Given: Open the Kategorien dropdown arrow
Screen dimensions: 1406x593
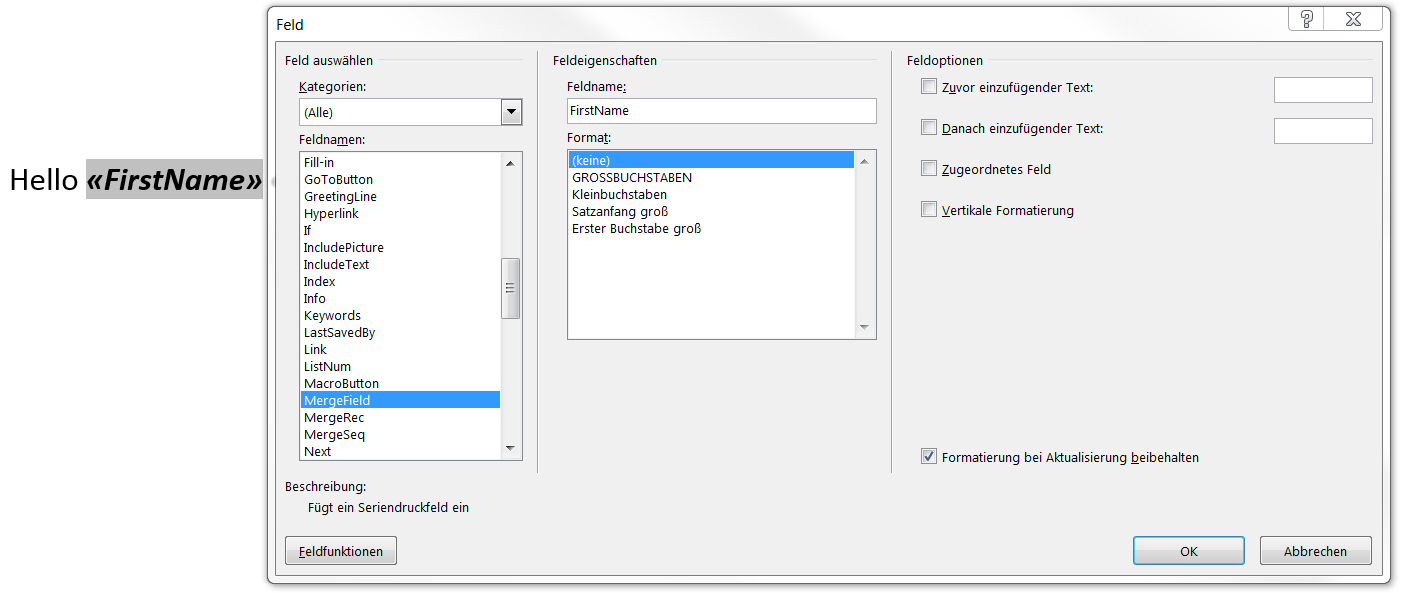Looking at the screenshot, I should [x=511, y=112].
